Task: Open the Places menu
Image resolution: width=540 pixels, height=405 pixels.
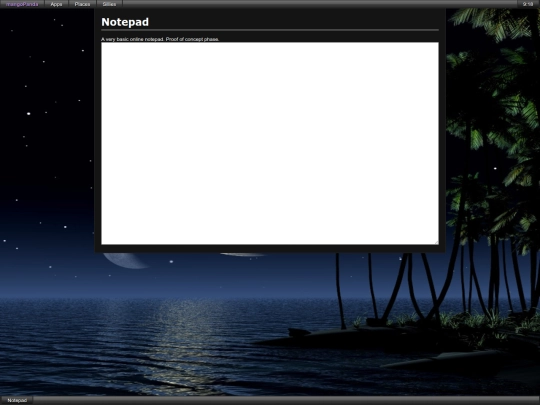Action: 82,4
